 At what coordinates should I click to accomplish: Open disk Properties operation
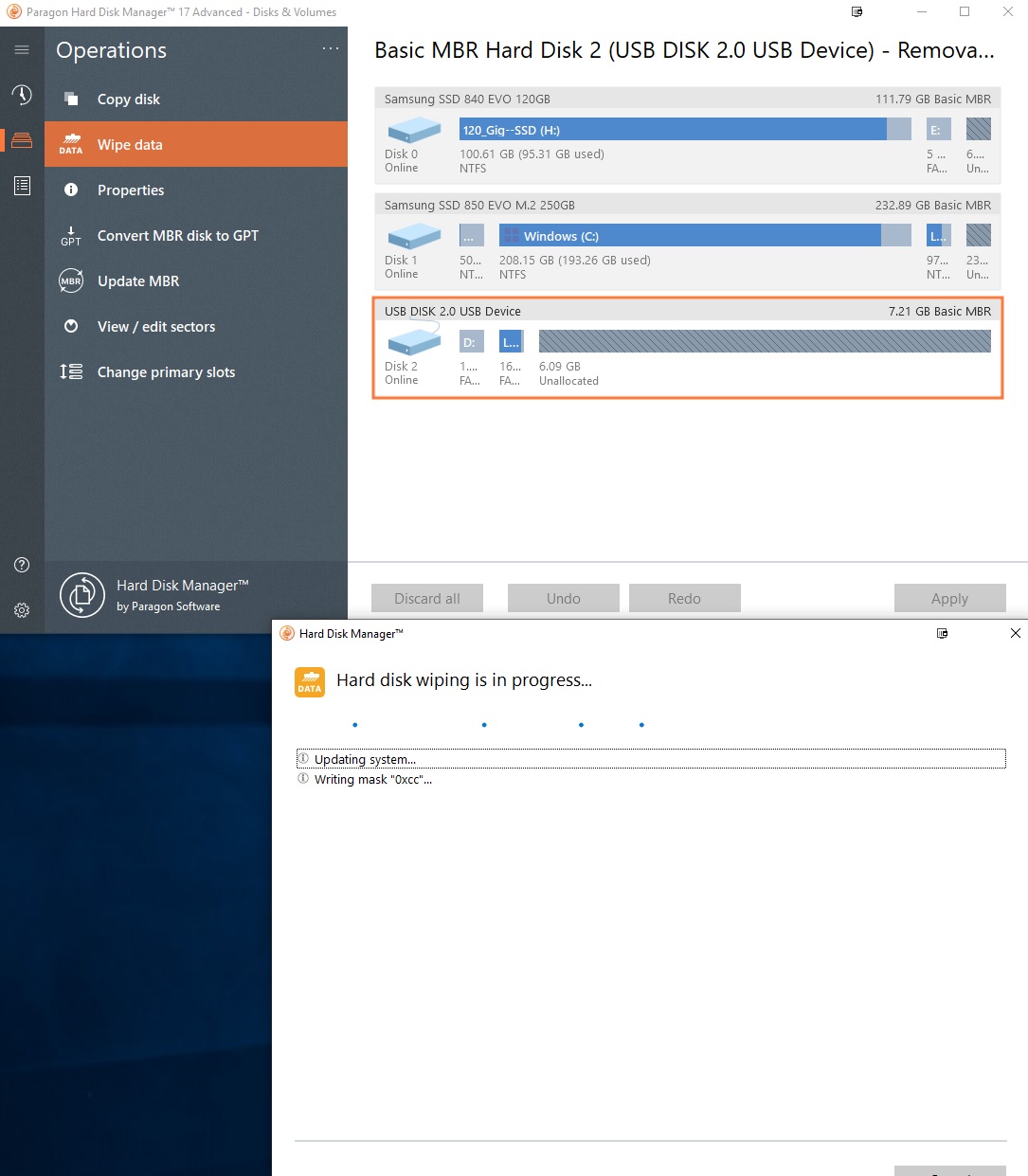pyautogui.click(x=196, y=190)
